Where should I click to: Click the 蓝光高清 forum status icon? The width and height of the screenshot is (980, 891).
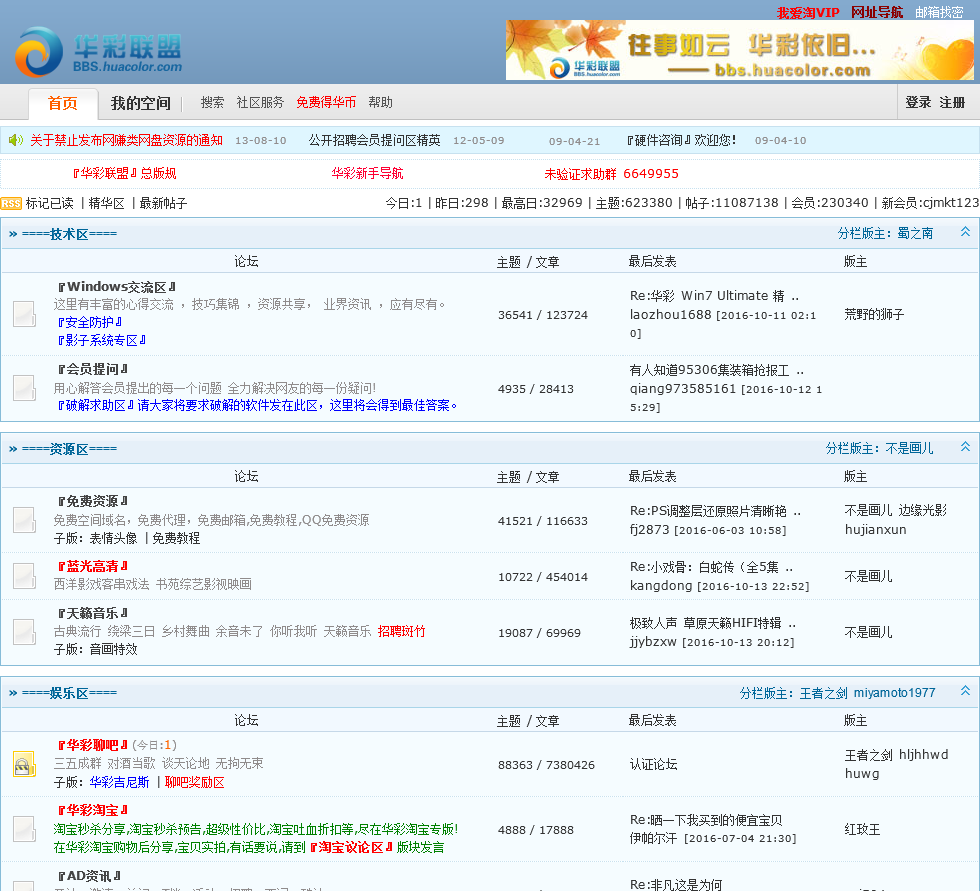(24, 575)
